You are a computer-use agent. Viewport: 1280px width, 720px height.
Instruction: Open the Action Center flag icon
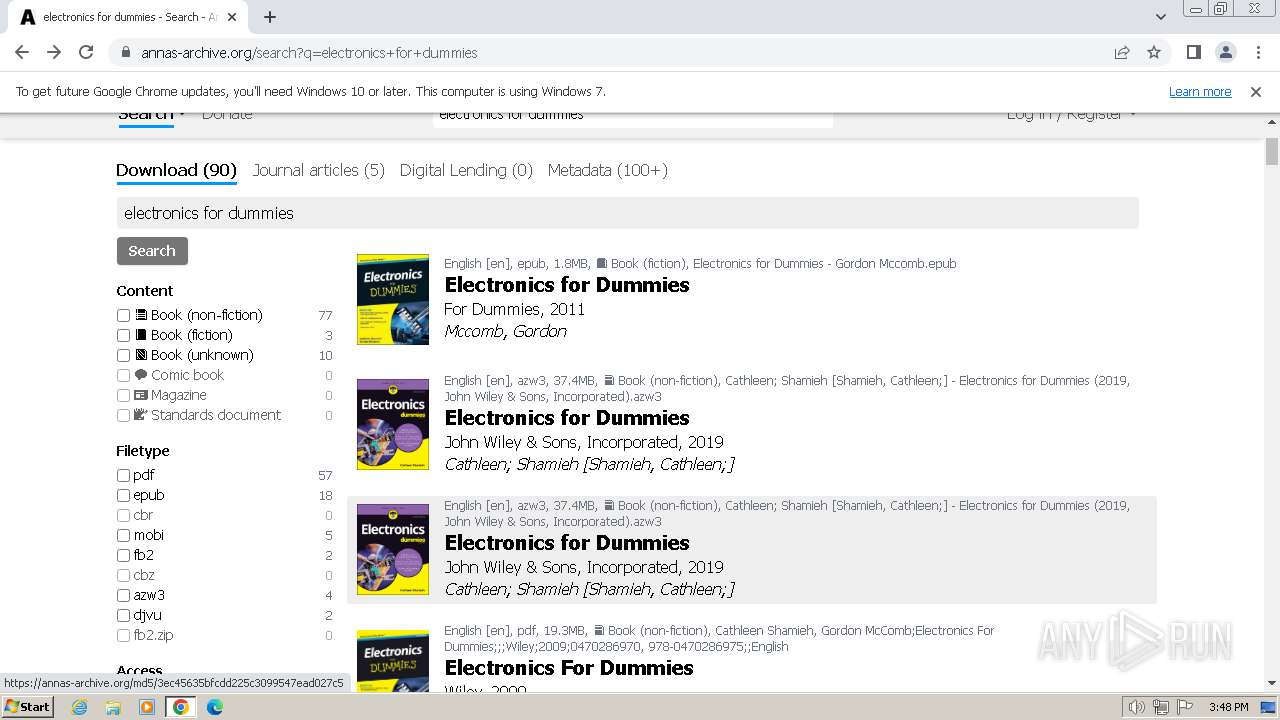[1184, 707]
